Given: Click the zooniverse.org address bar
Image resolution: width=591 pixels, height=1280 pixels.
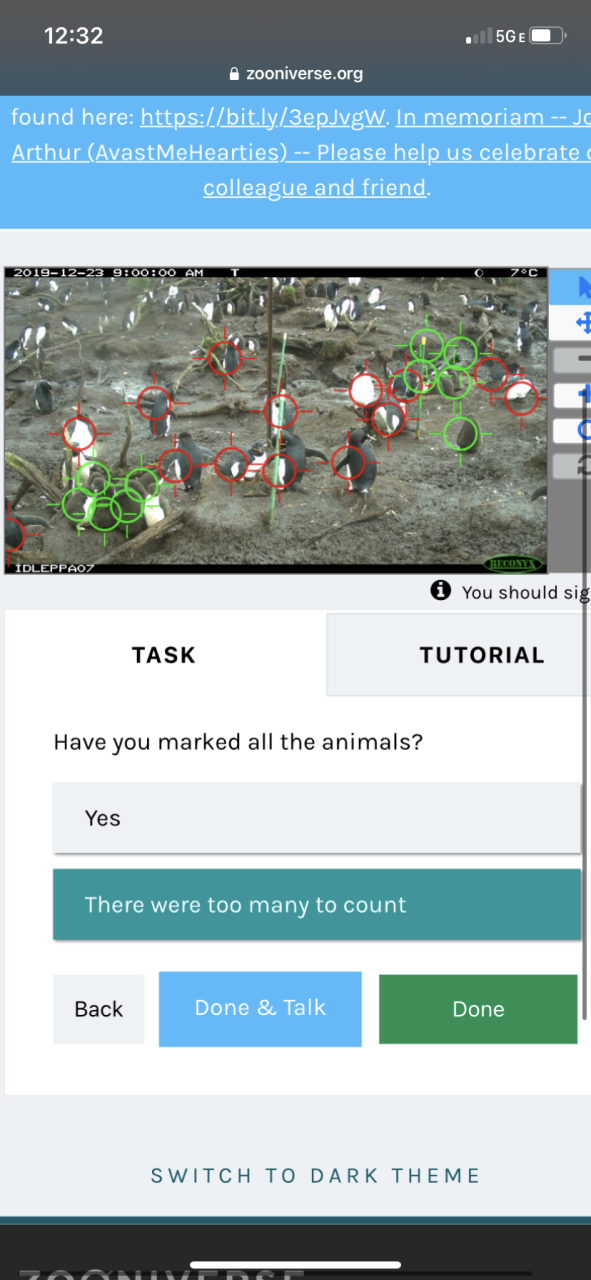Looking at the screenshot, I should click(296, 74).
